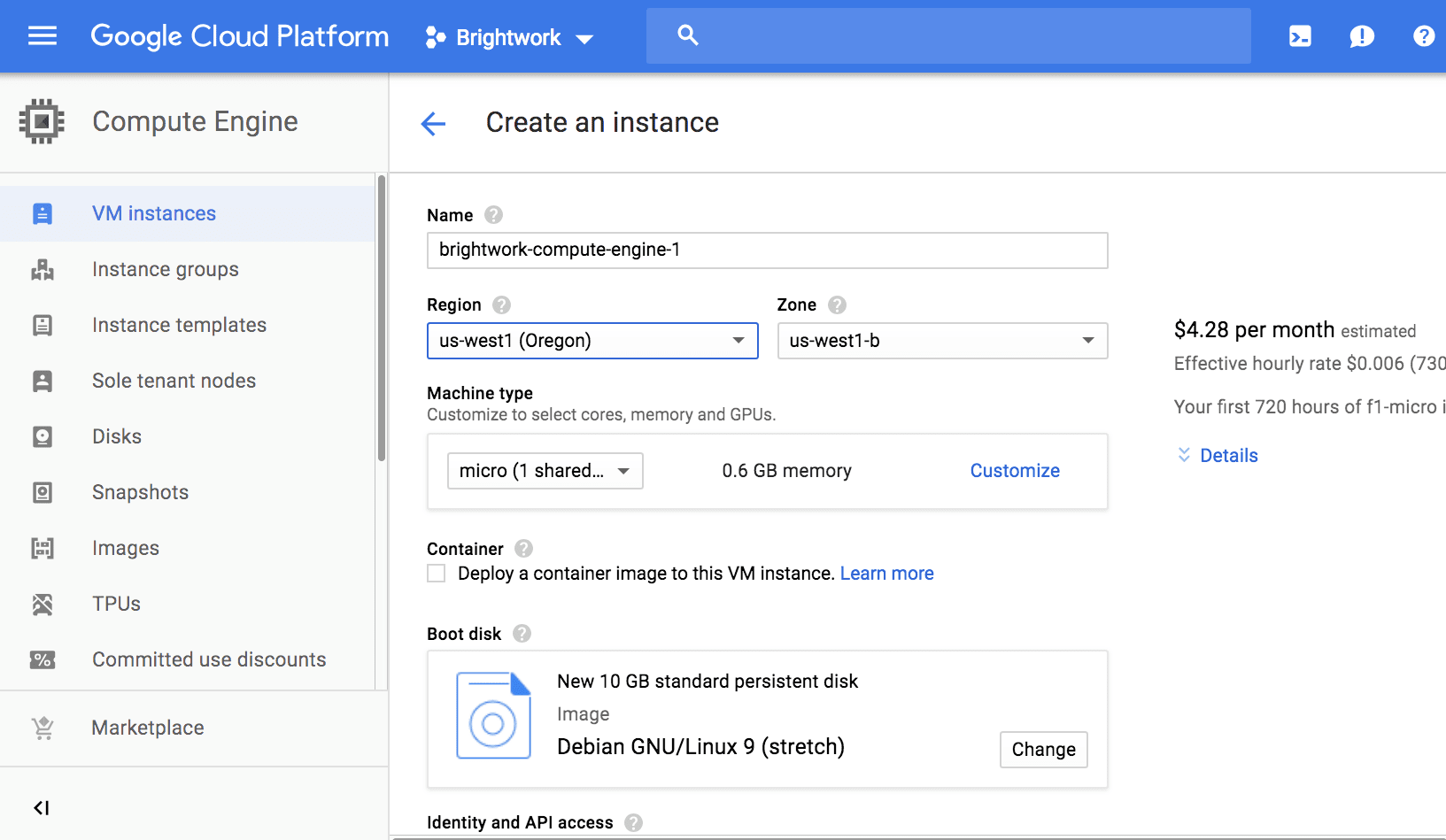Go back using the back arrow
1446x840 pixels.
click(x=433, y=123)
